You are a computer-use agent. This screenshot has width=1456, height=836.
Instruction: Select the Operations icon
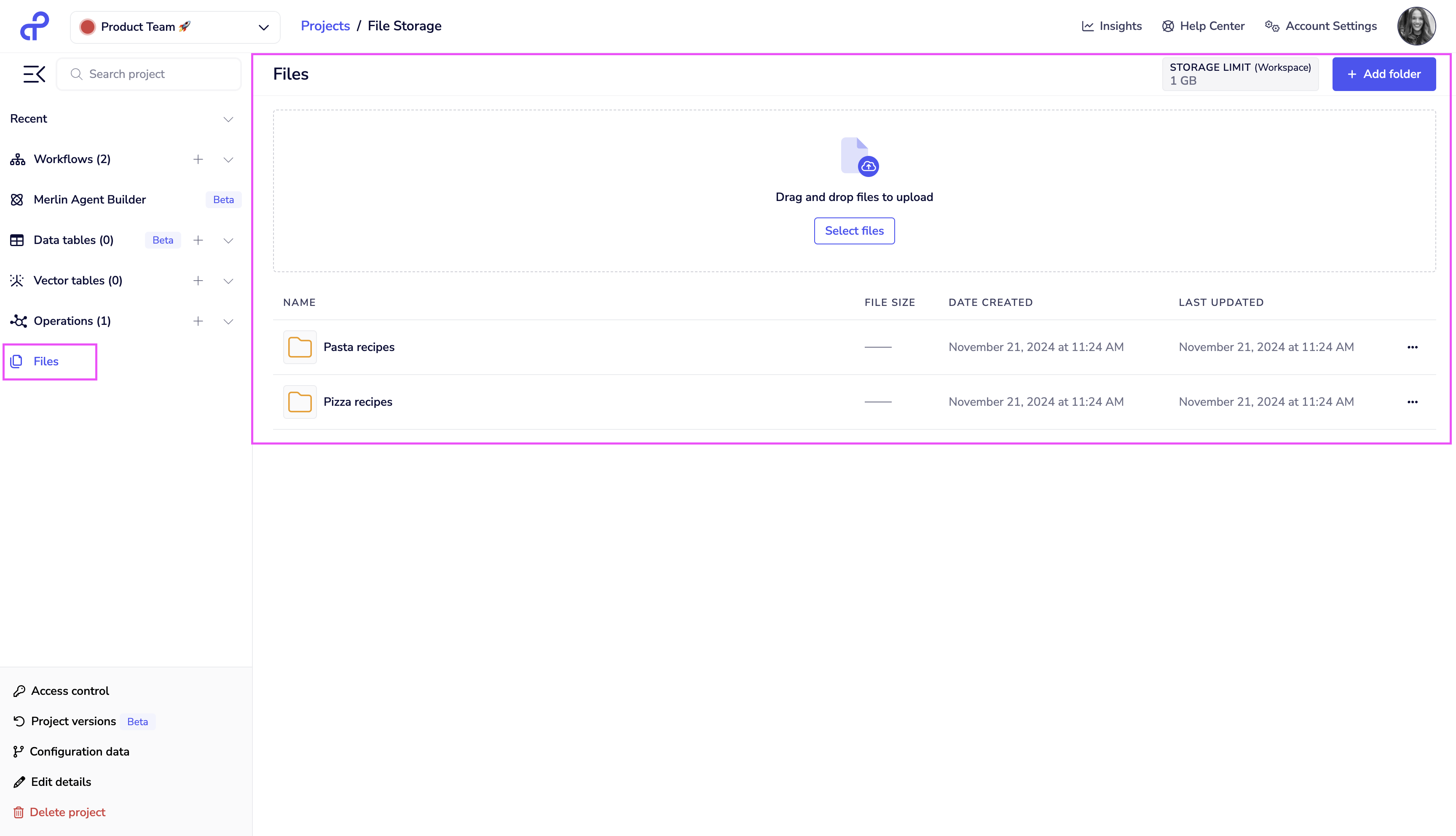[17, 321]
